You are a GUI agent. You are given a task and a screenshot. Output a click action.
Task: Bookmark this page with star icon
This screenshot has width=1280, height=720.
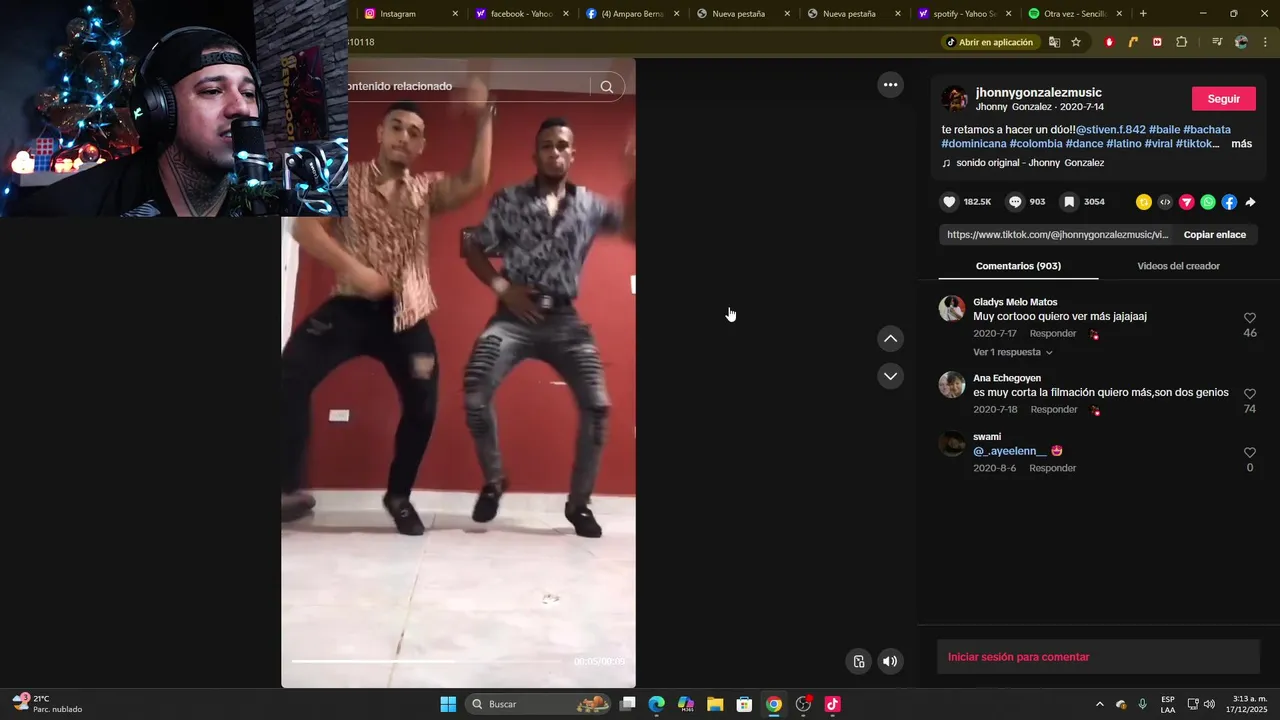tap(1076, 42)
